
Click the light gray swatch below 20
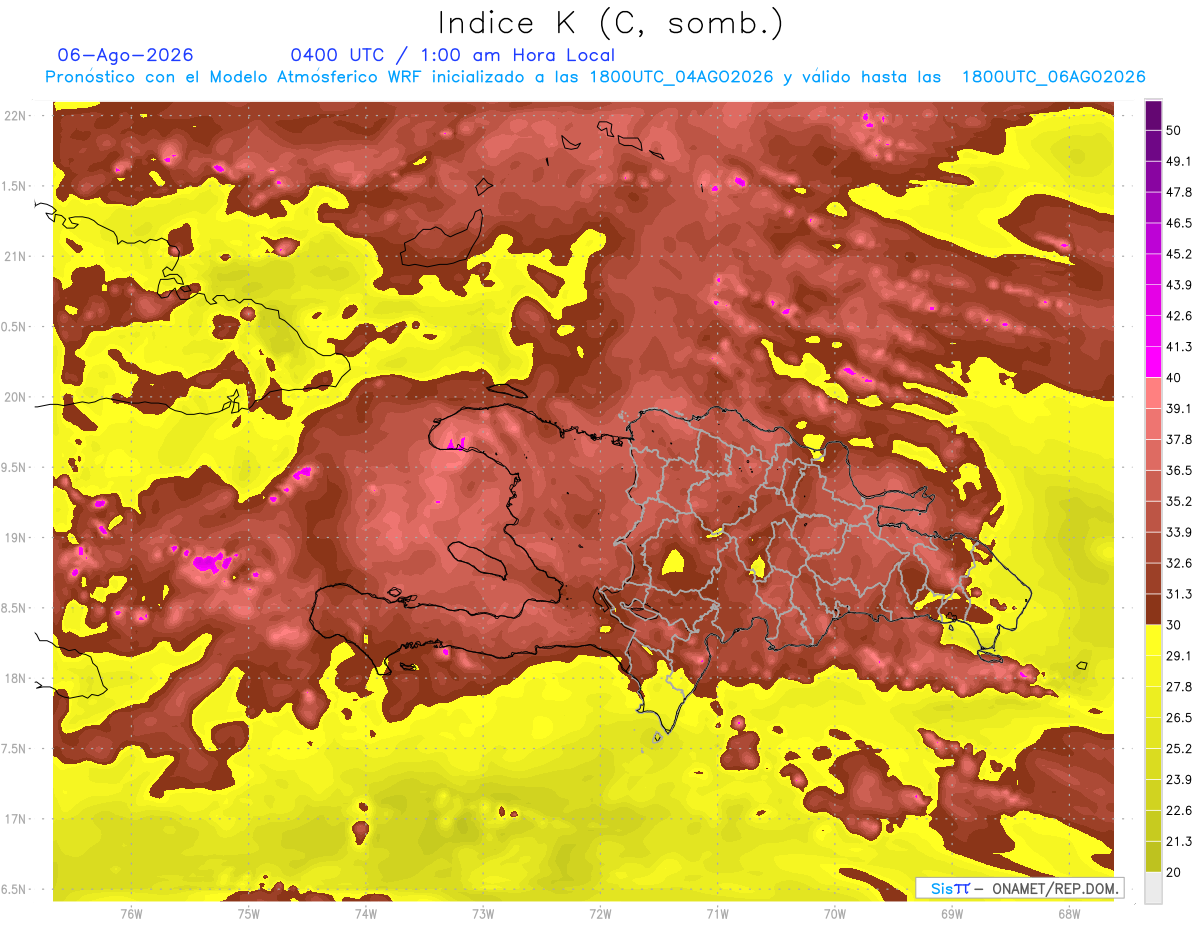click(1153, 888)
